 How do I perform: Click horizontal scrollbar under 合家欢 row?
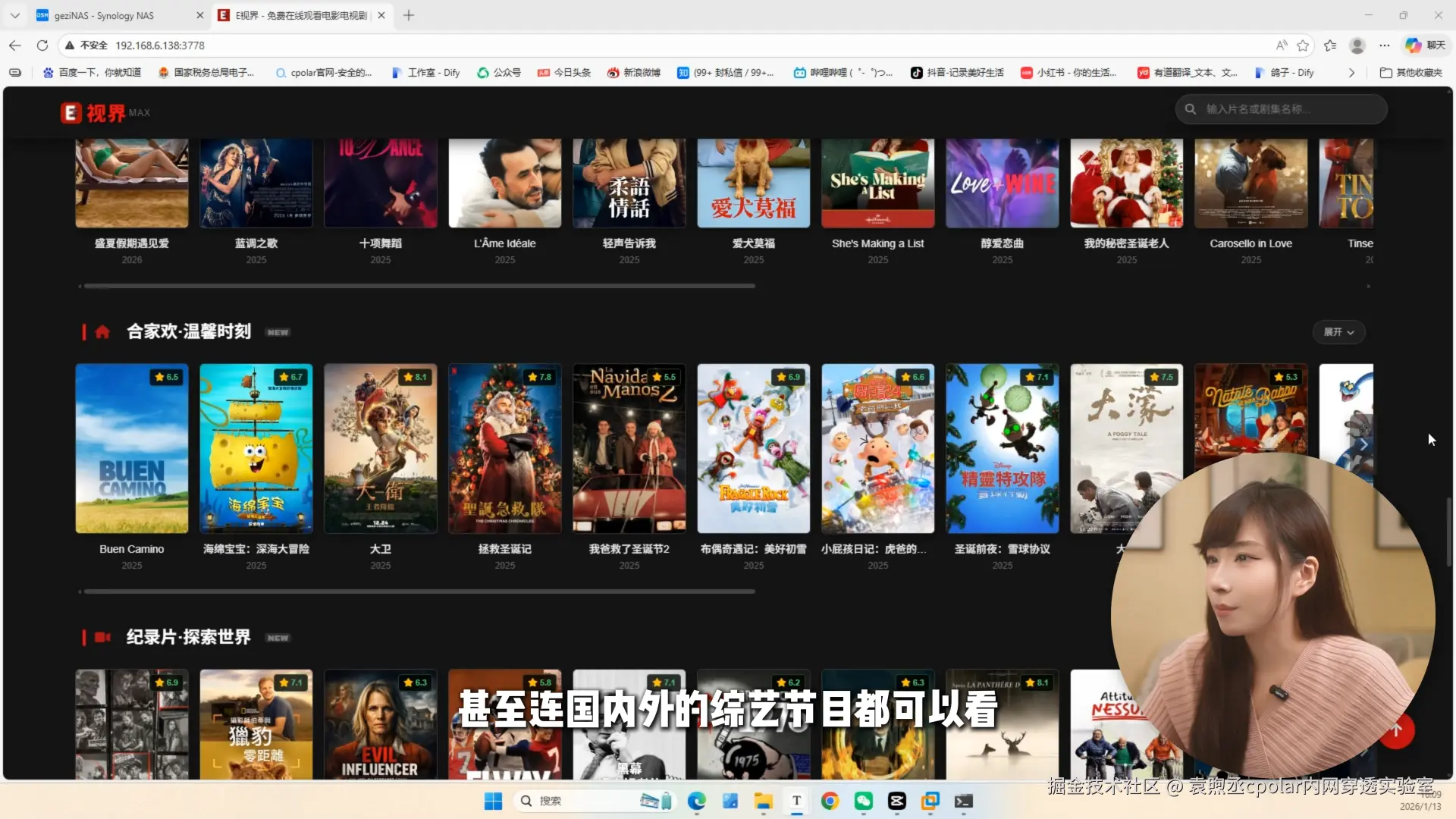click(419, 591)
